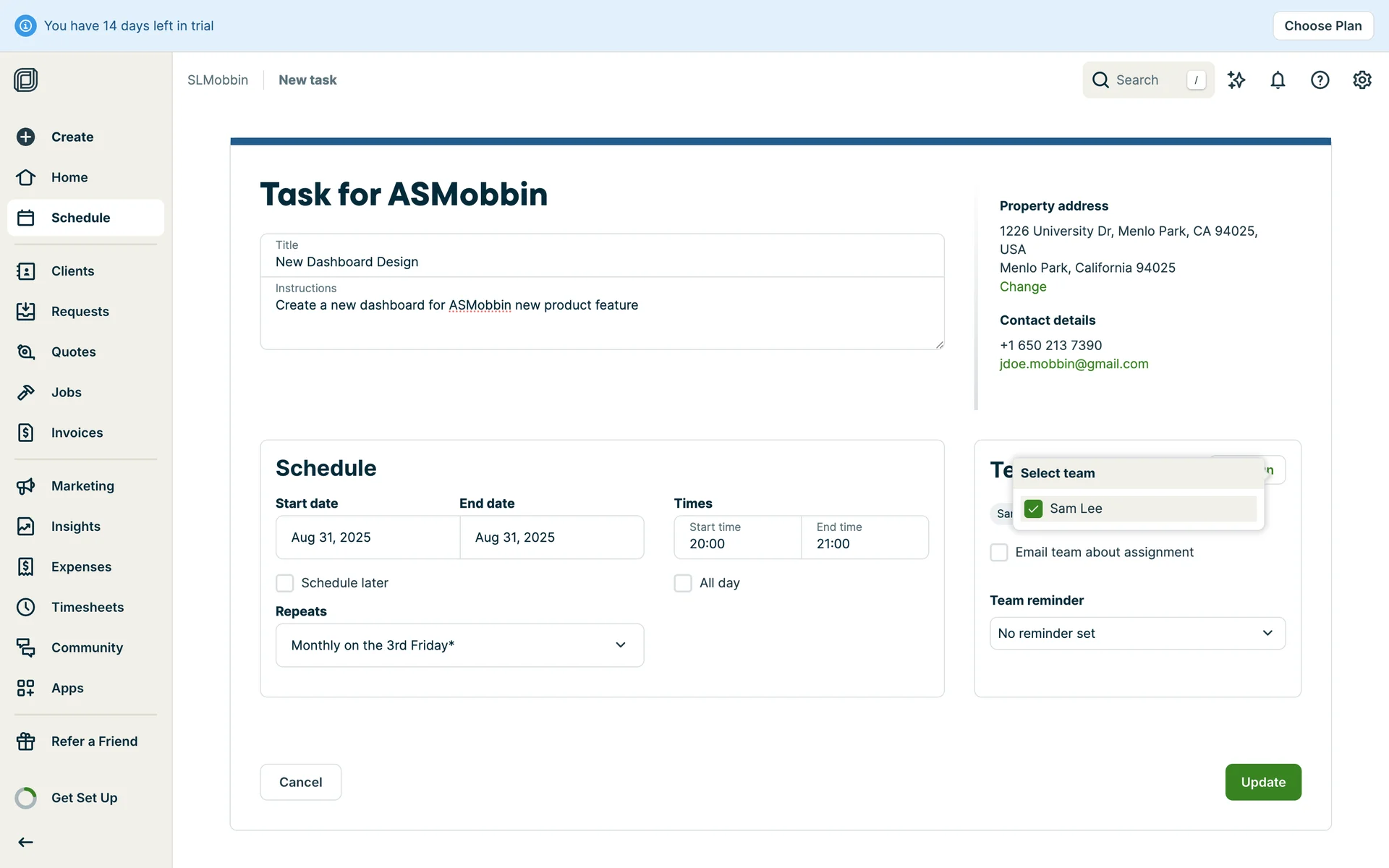Open settings gear icon
This screenshot has height=868, width=1389.
1362,80
